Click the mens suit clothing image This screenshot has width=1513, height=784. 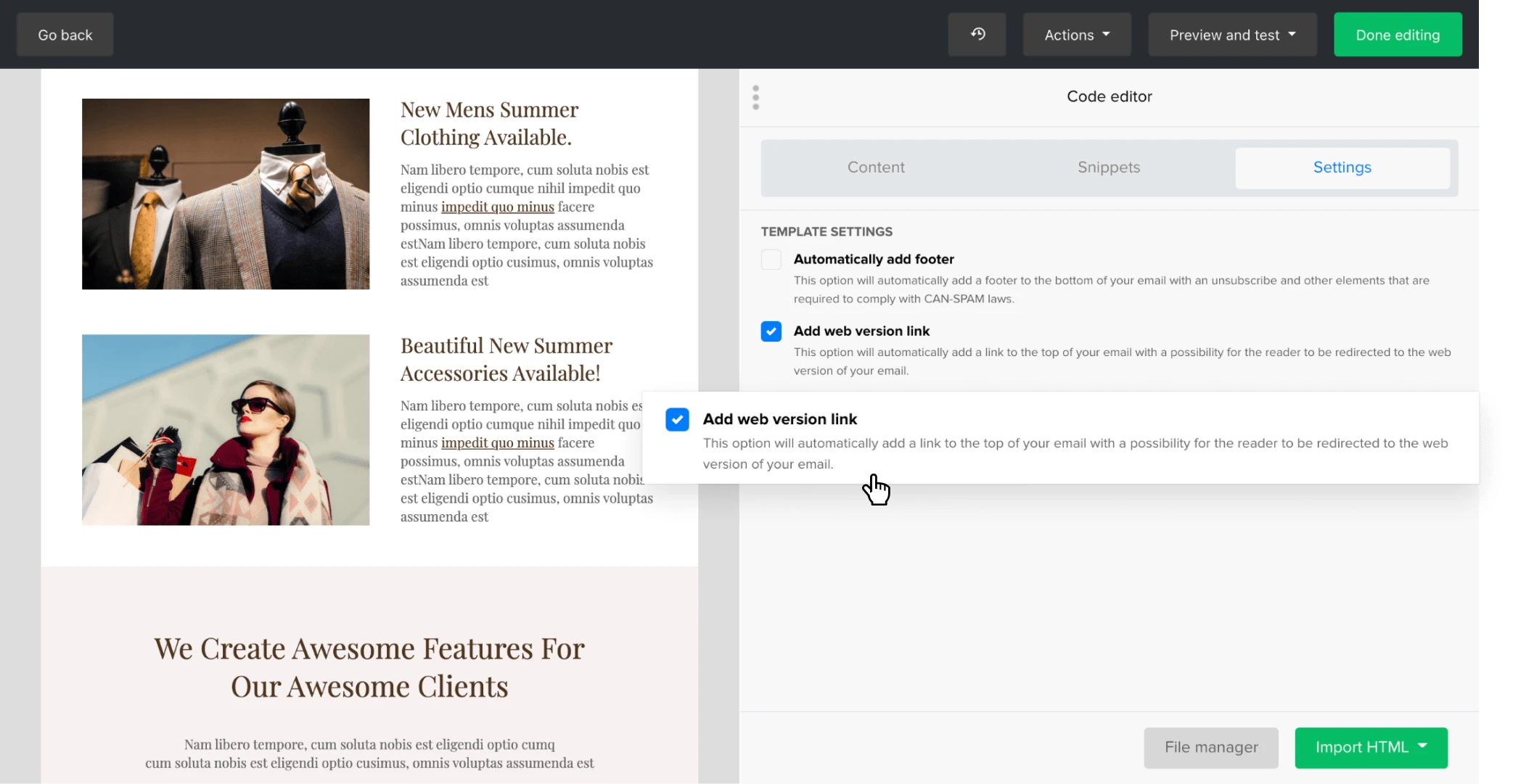pos(226,194)
